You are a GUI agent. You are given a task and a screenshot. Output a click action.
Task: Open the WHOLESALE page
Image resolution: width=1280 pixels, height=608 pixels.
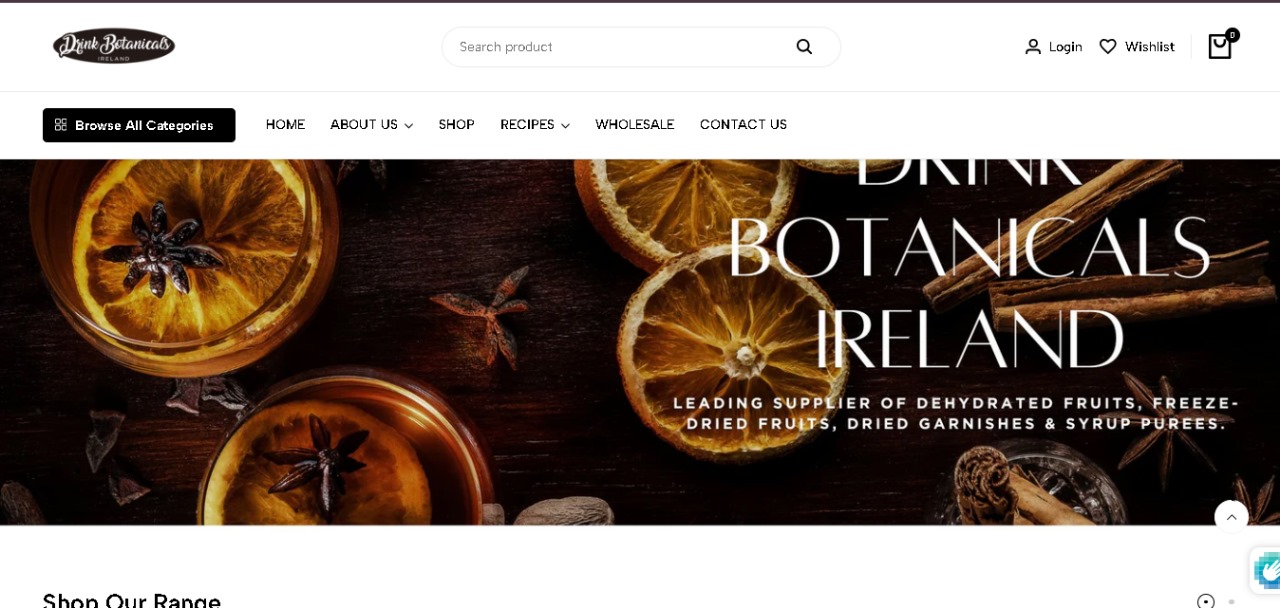634,125
